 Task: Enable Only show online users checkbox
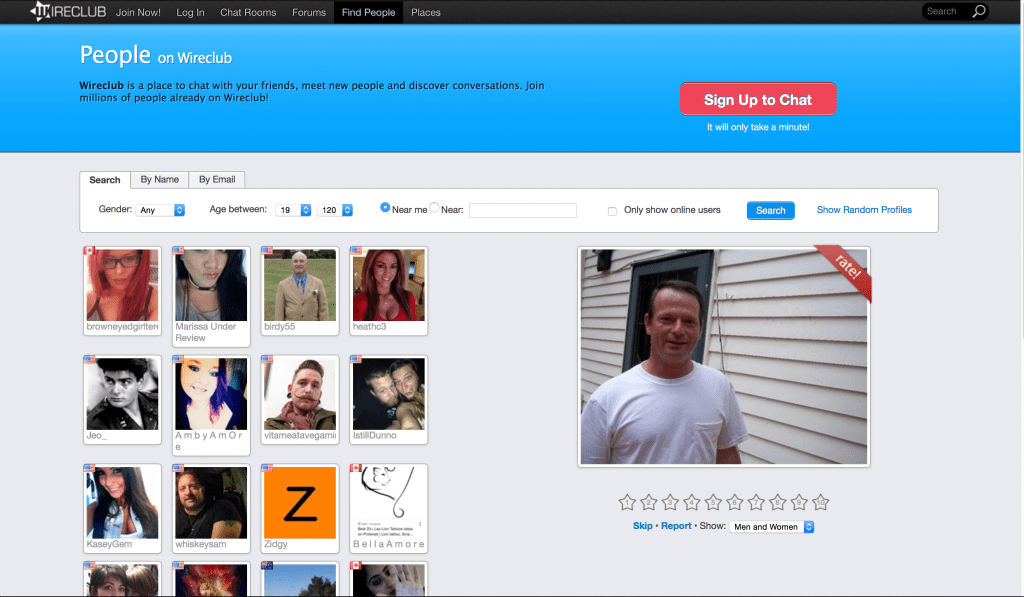click(x=612, y=211)
